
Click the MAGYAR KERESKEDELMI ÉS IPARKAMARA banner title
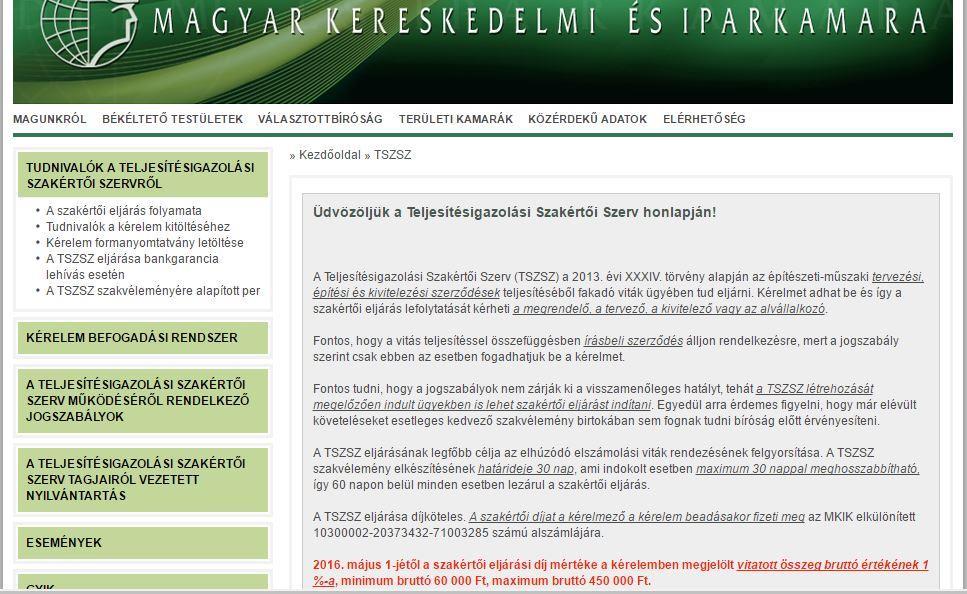click(x=540, y=21)
